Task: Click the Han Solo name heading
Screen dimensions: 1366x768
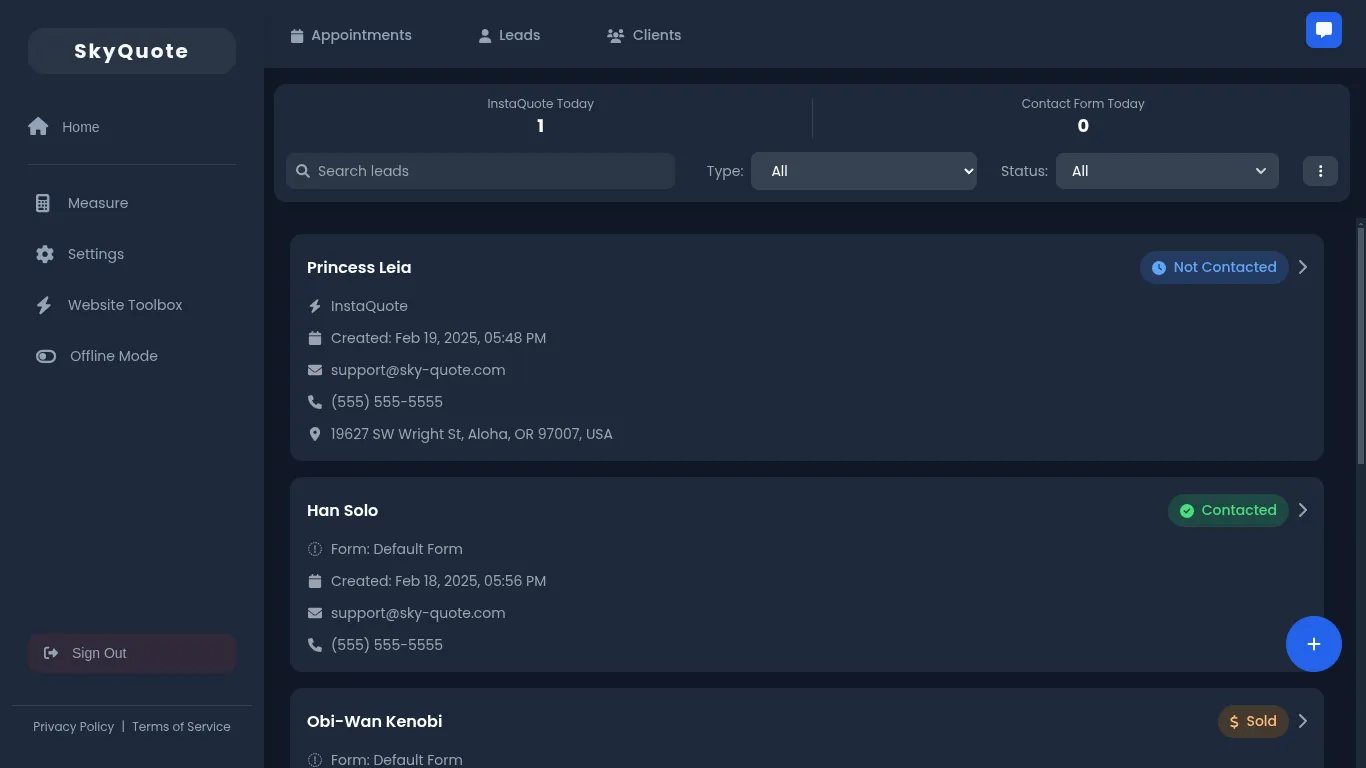Action: [x=342, y=510]
